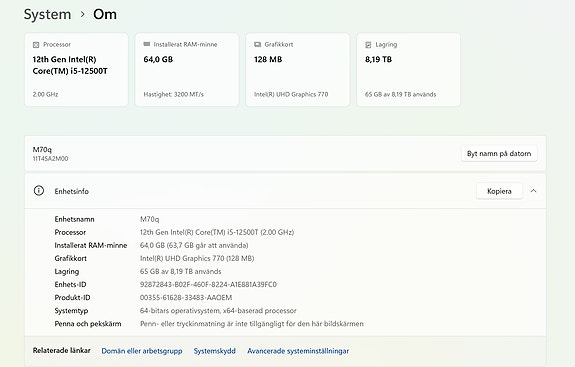The image size is (575, 367).
Task: Open Domän eller arbetsgrupp link
Action: coord(142,351)
